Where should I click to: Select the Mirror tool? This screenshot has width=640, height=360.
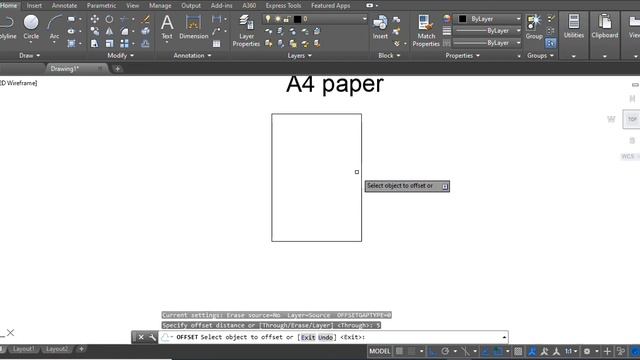click(109, 31)
